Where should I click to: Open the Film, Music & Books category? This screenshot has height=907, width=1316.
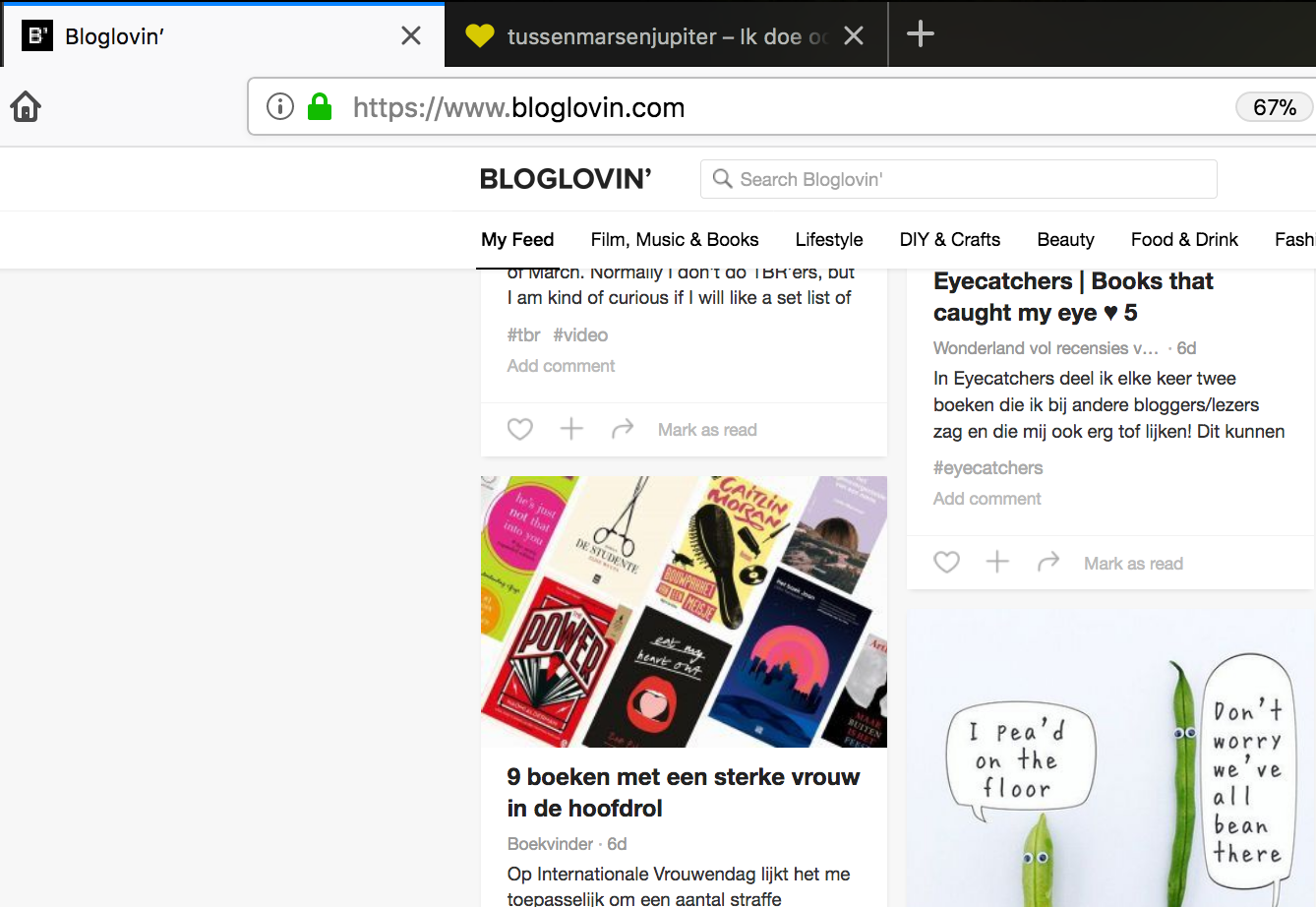tap(675, 240)
